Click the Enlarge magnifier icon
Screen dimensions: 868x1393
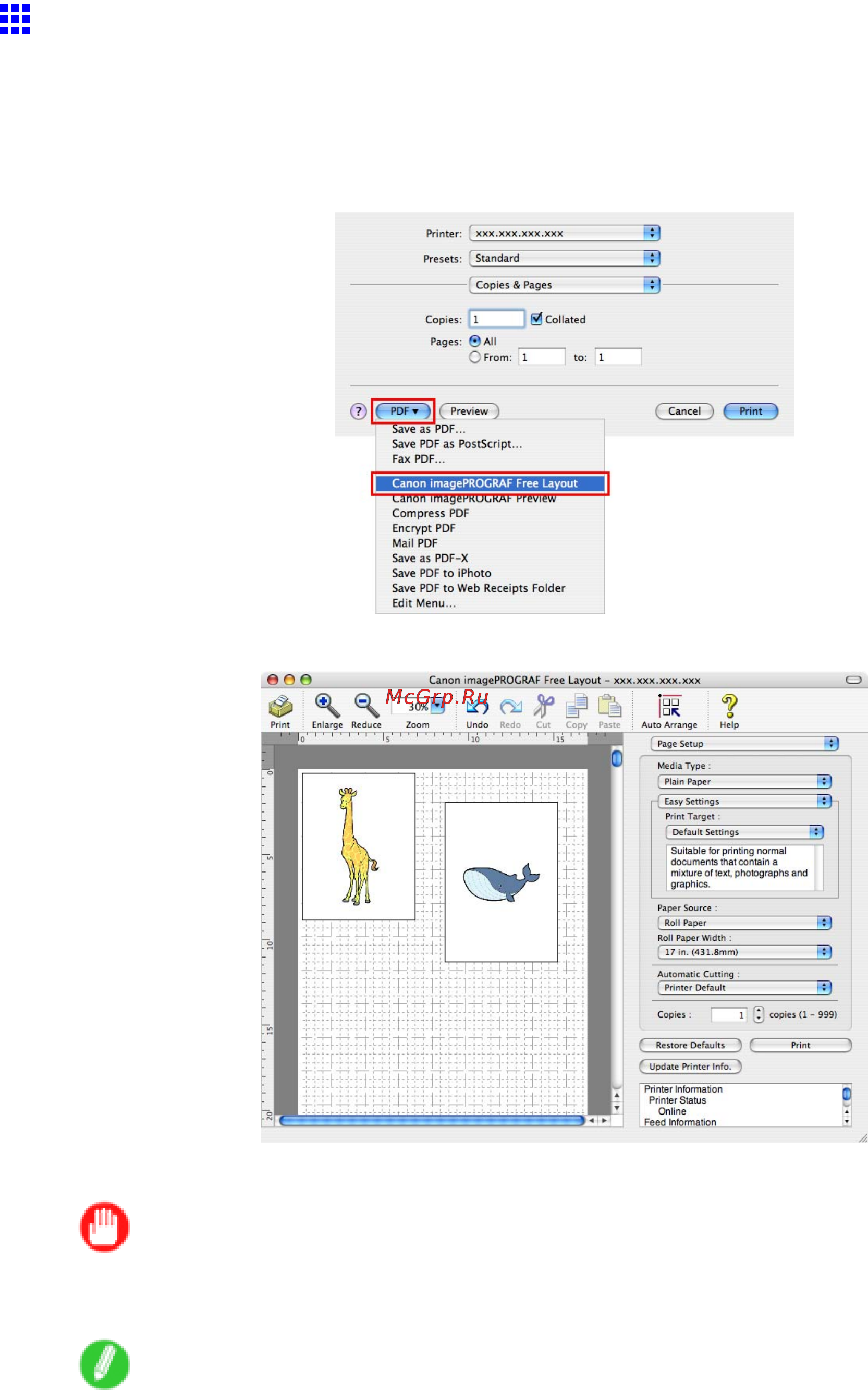[327, 706]
